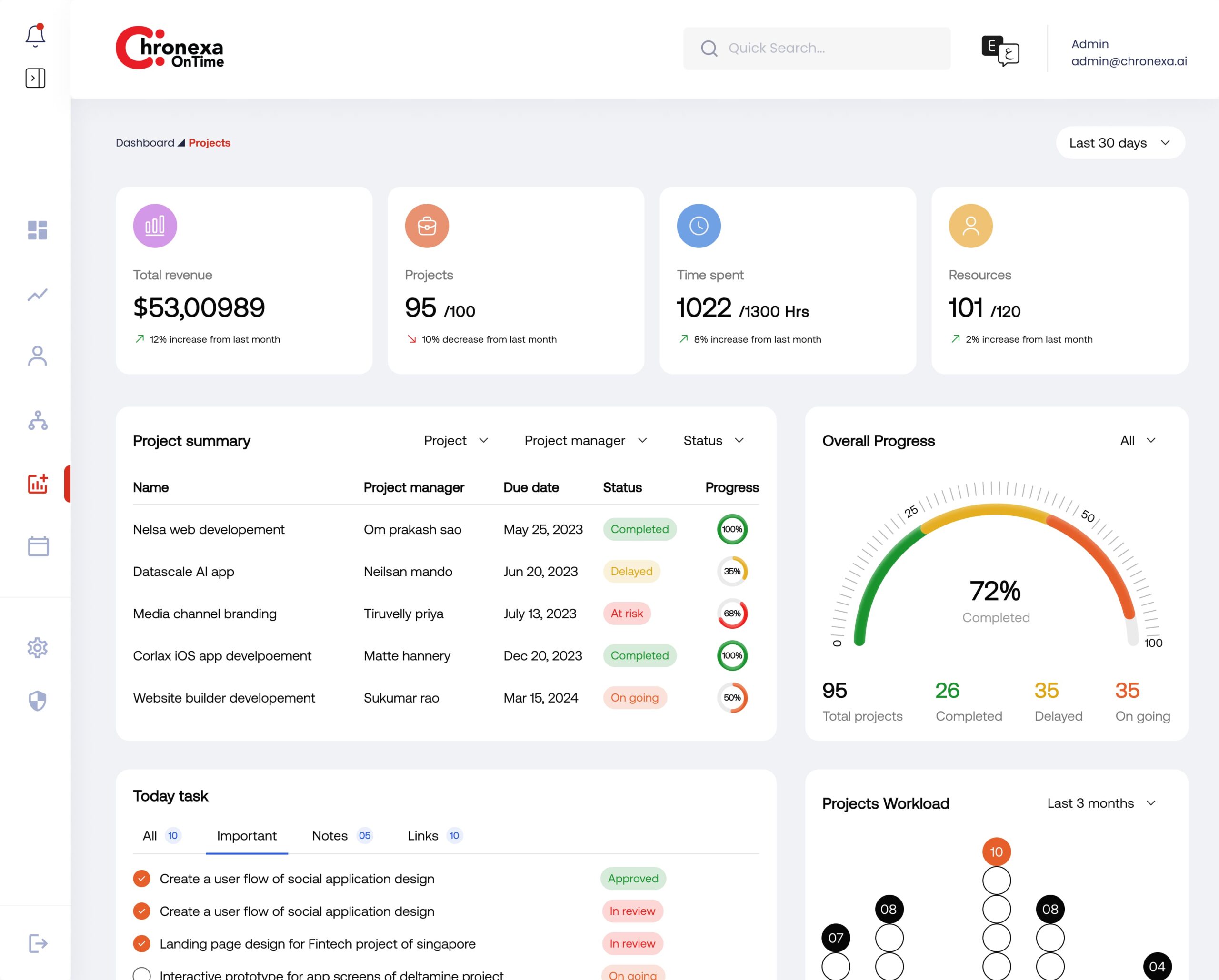Uncheck the Landing page Fintech task checkbox
The image size is (1219, 980).
pyautogui.click(x=141, y=943)
